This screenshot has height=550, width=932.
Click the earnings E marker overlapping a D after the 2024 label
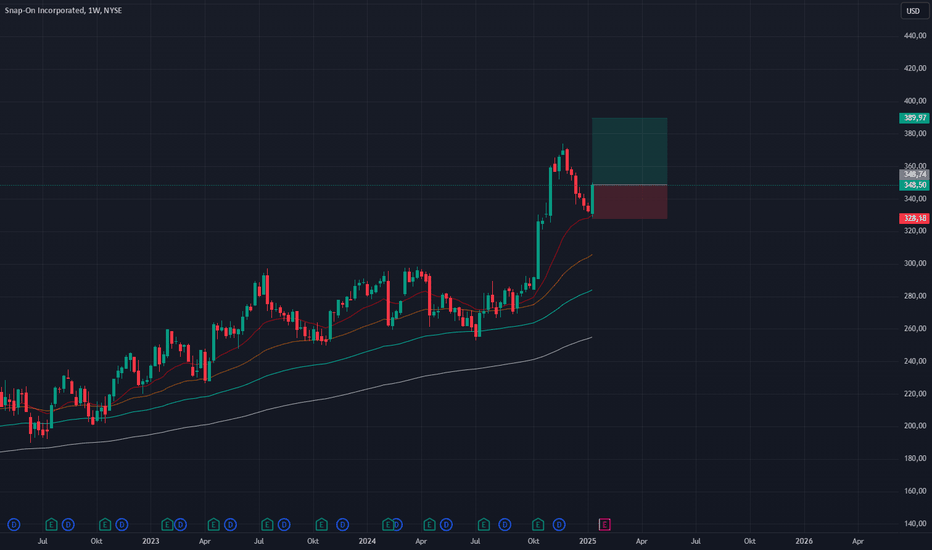[388, 524]
